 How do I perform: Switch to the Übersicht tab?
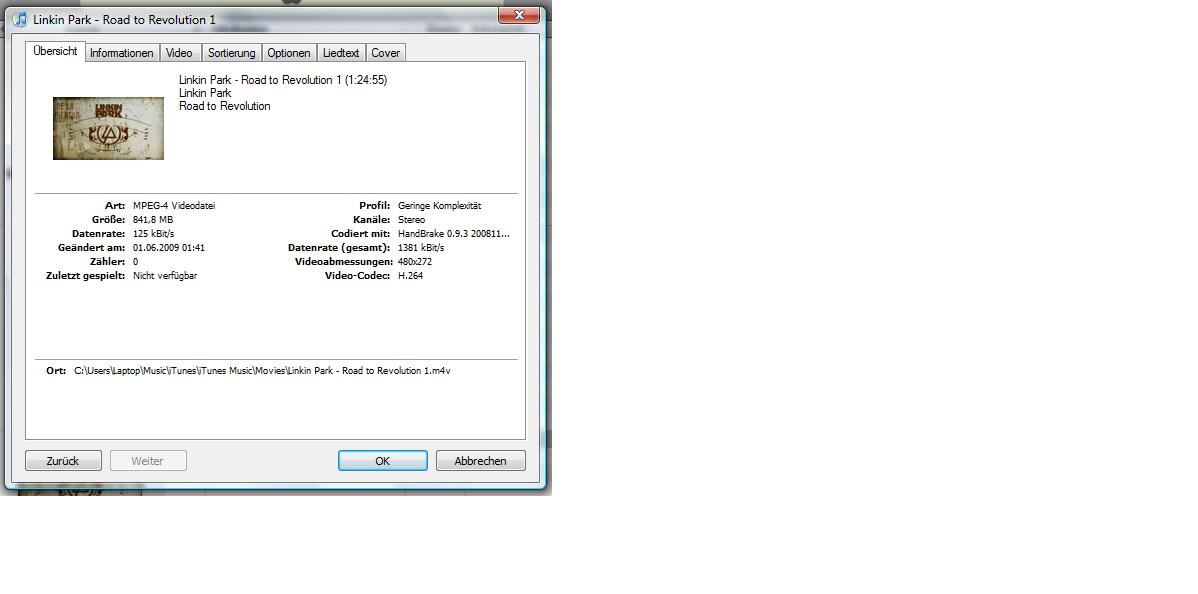point(55,51)
